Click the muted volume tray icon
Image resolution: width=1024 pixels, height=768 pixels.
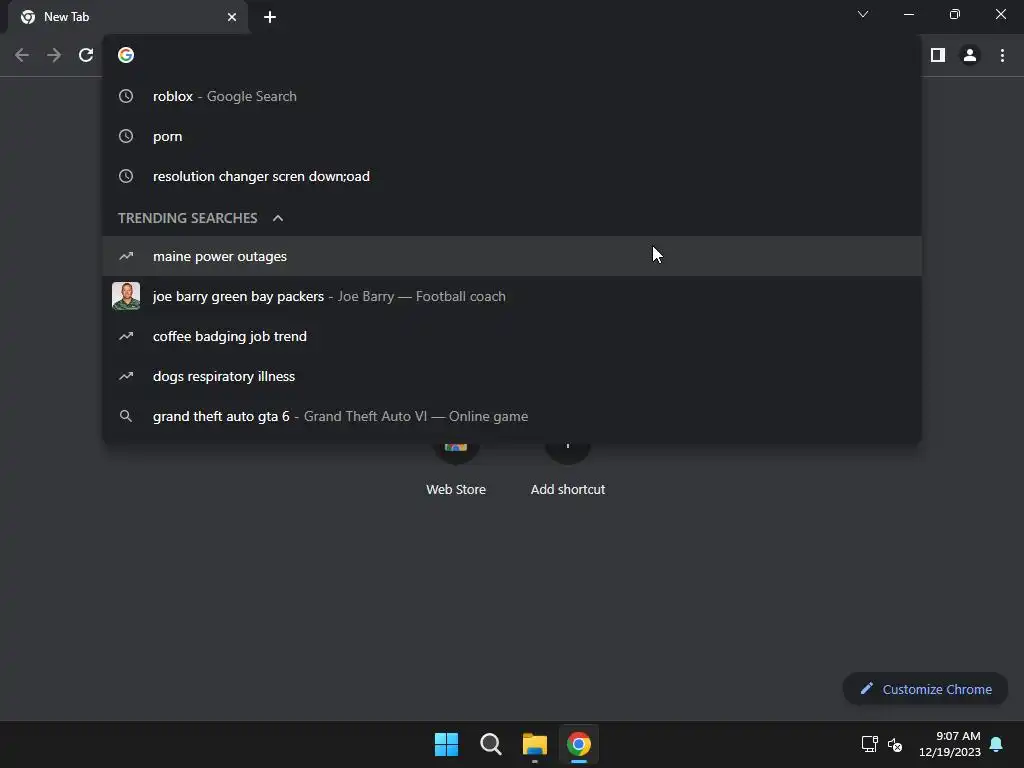pyautogui.click(x=895, y=744)
